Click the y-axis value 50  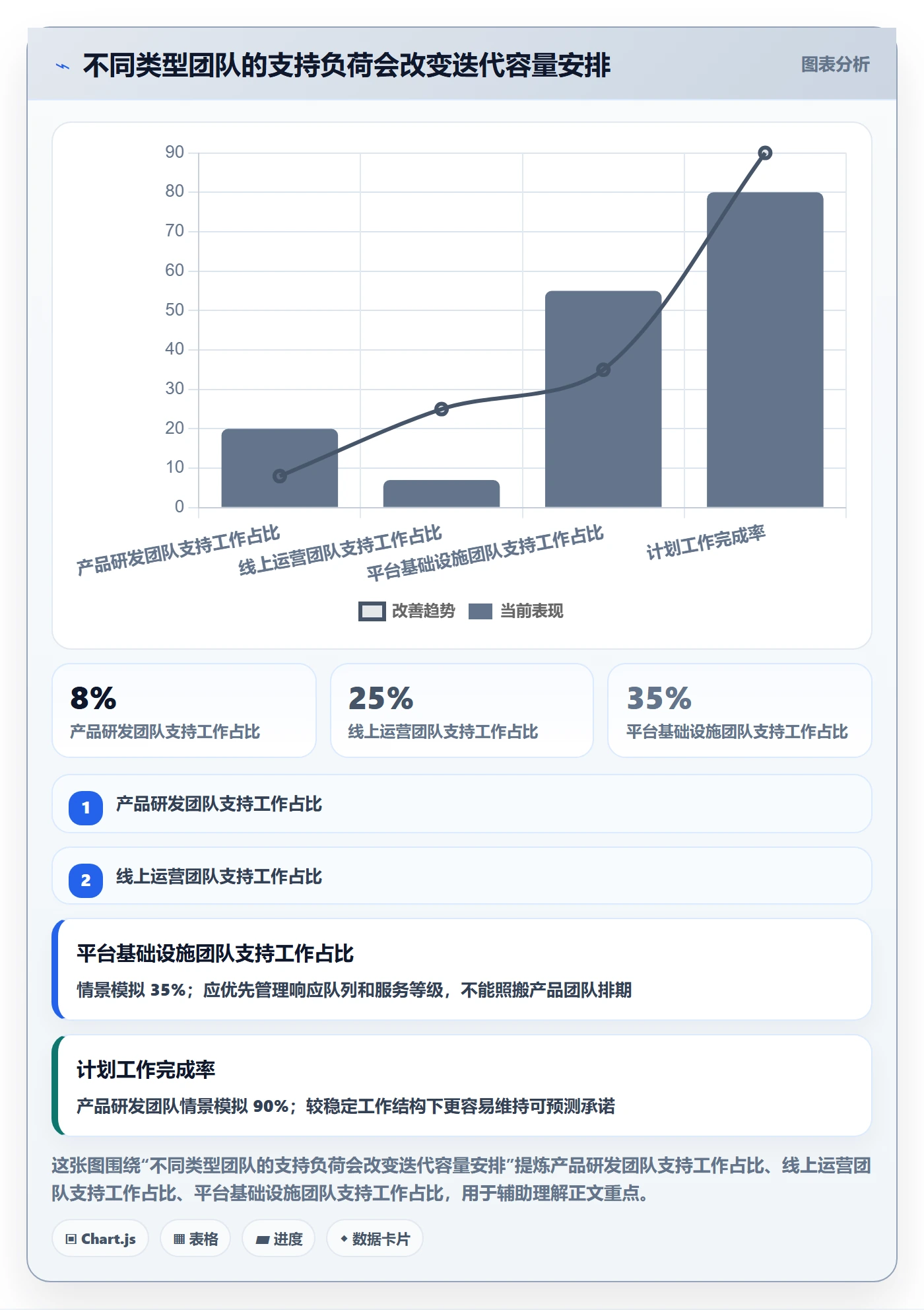click(174, 310)
